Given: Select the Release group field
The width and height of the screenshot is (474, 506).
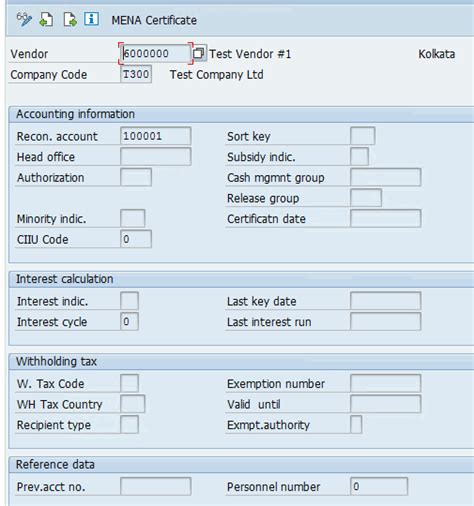Looking at the screenshot, I should point(366,198).
